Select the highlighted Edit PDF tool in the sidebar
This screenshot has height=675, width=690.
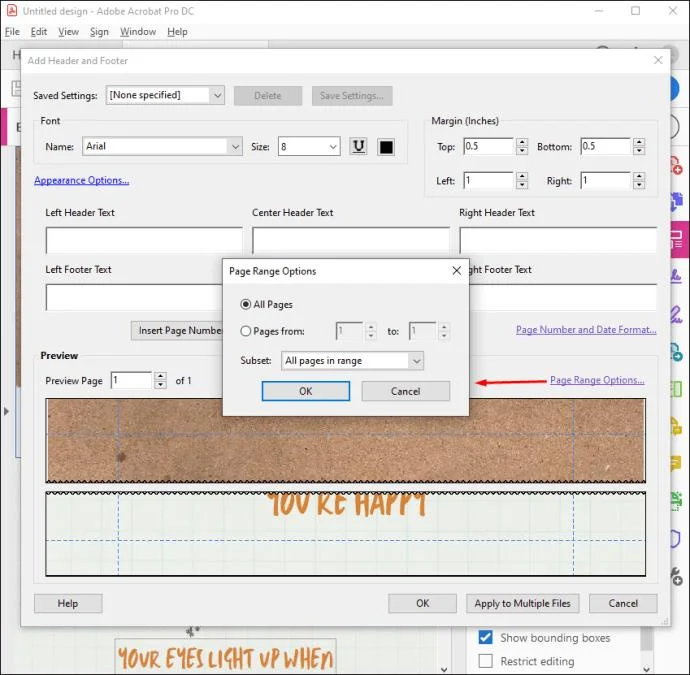pos(679,238)
